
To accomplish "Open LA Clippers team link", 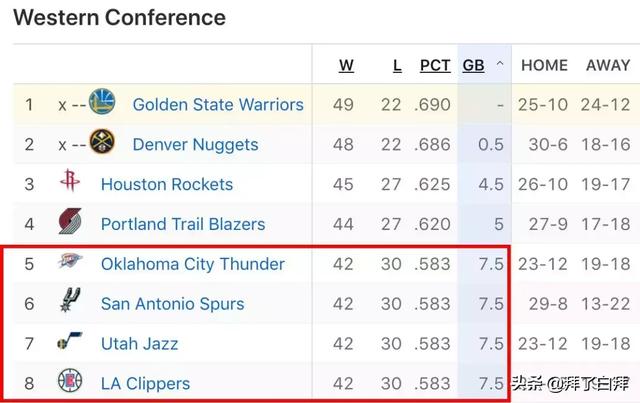I will [x=145, y=383].
